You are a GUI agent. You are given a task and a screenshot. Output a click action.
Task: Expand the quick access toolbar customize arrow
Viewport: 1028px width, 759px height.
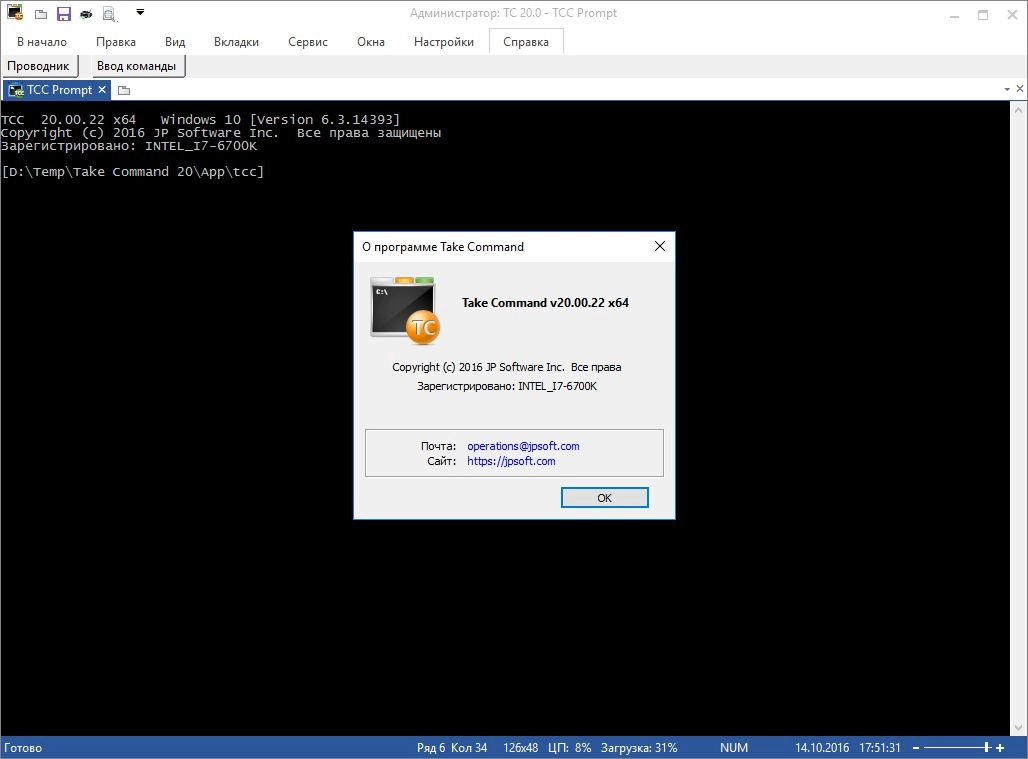[x=140, y=12]
